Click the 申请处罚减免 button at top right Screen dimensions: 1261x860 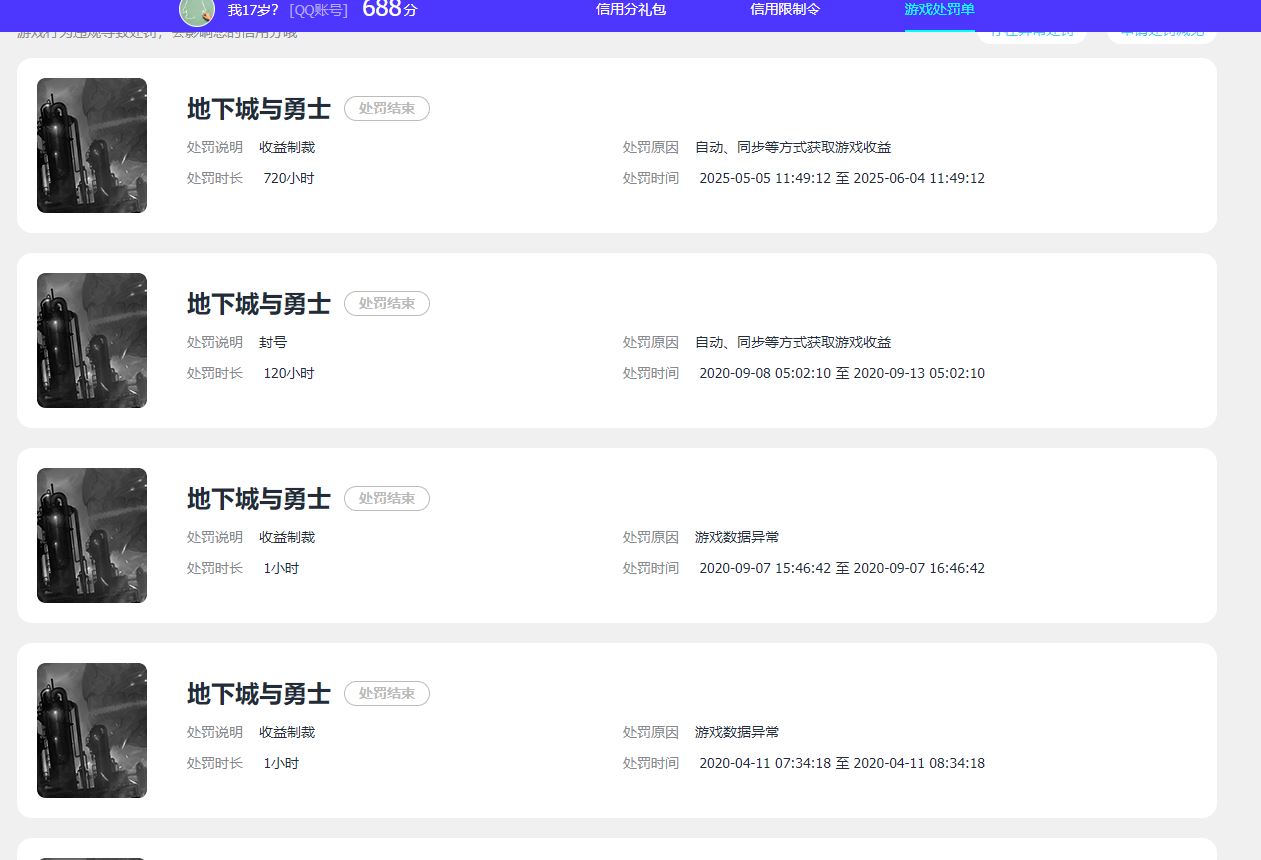click(x=1161, y=31)
